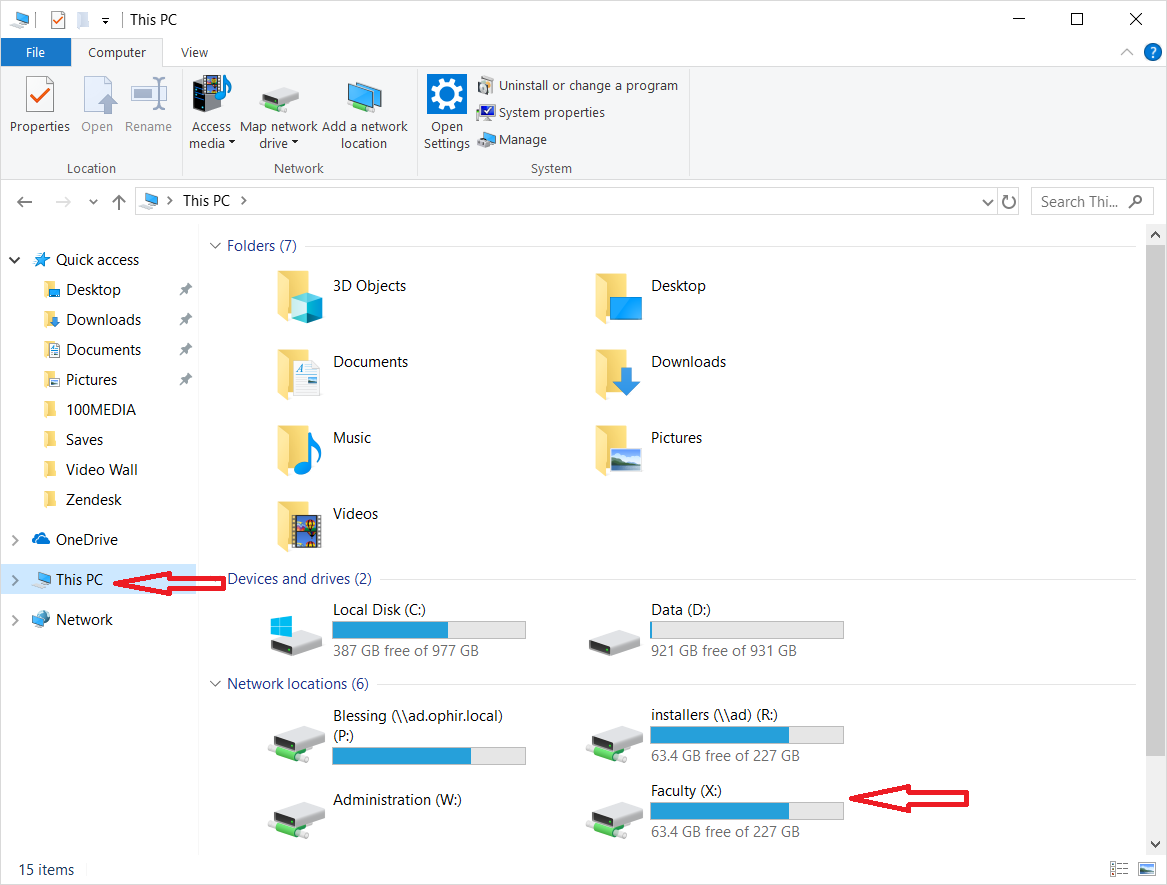1167x885 pixels.
Task: Switch to large icons view in status bar
Action: [x=1146, y=869]
